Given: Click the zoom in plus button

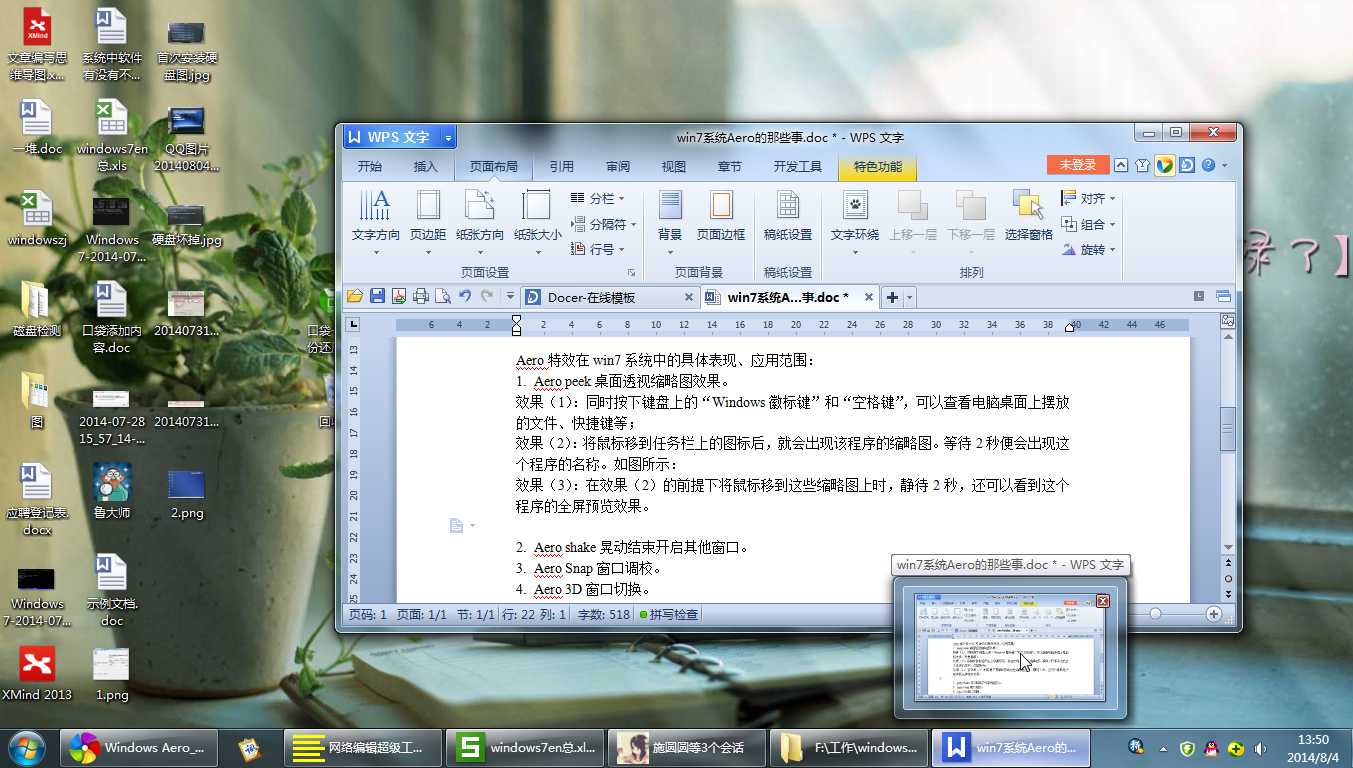Looking at the screenshot, I should tap(1214, 614).
